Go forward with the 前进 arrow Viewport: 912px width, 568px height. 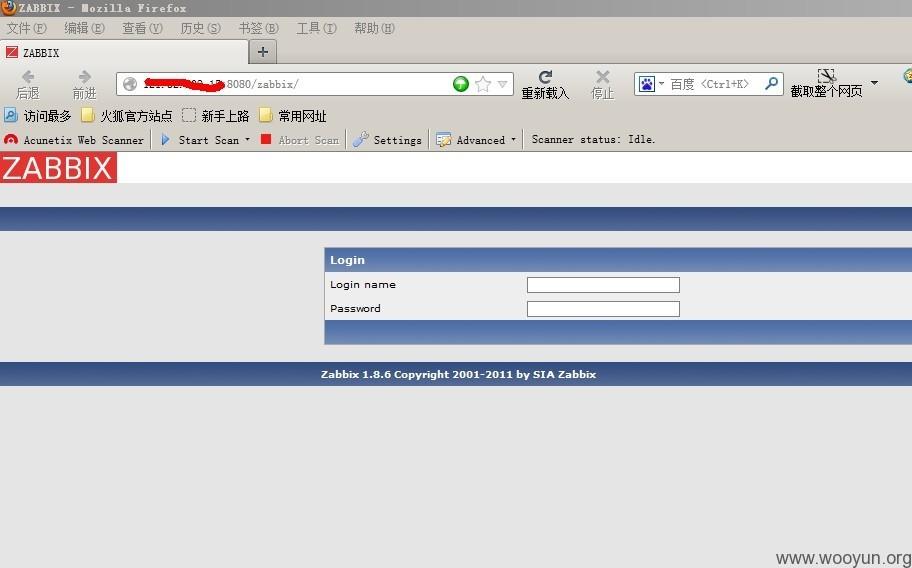(x=84, y=84)
